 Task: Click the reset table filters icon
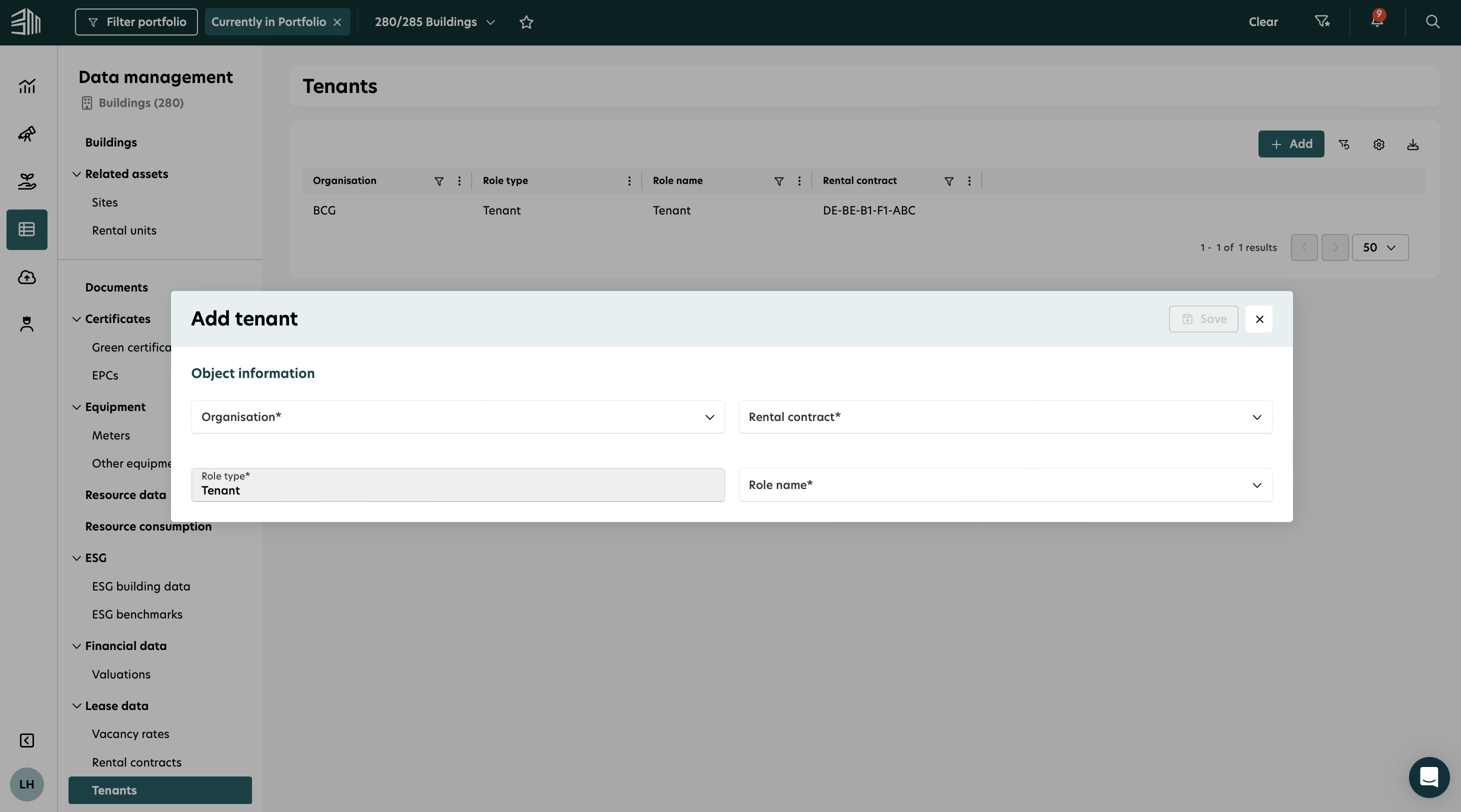[x=1344, y=144]
